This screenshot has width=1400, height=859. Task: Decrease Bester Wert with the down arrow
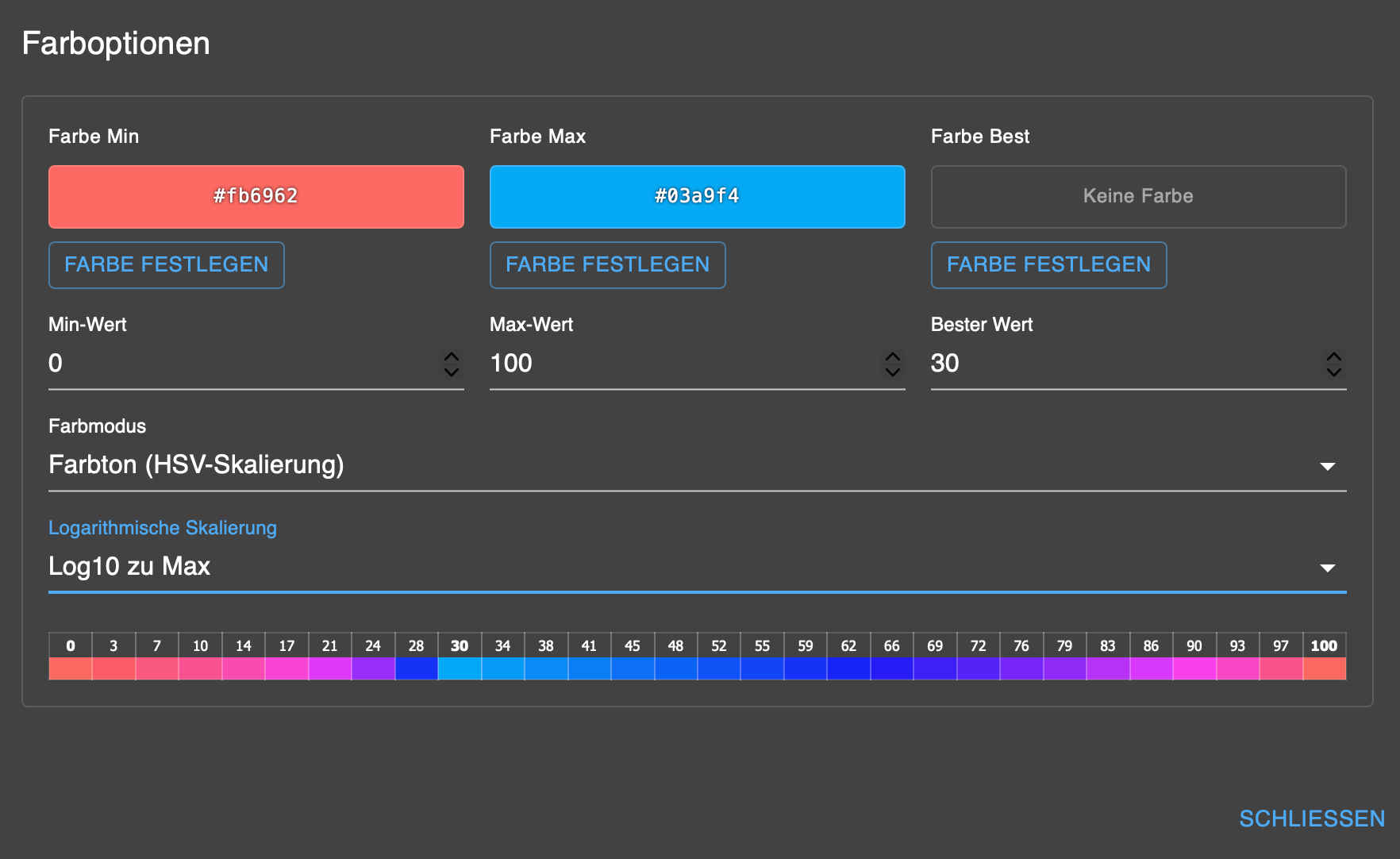(x=1334, y=372)
